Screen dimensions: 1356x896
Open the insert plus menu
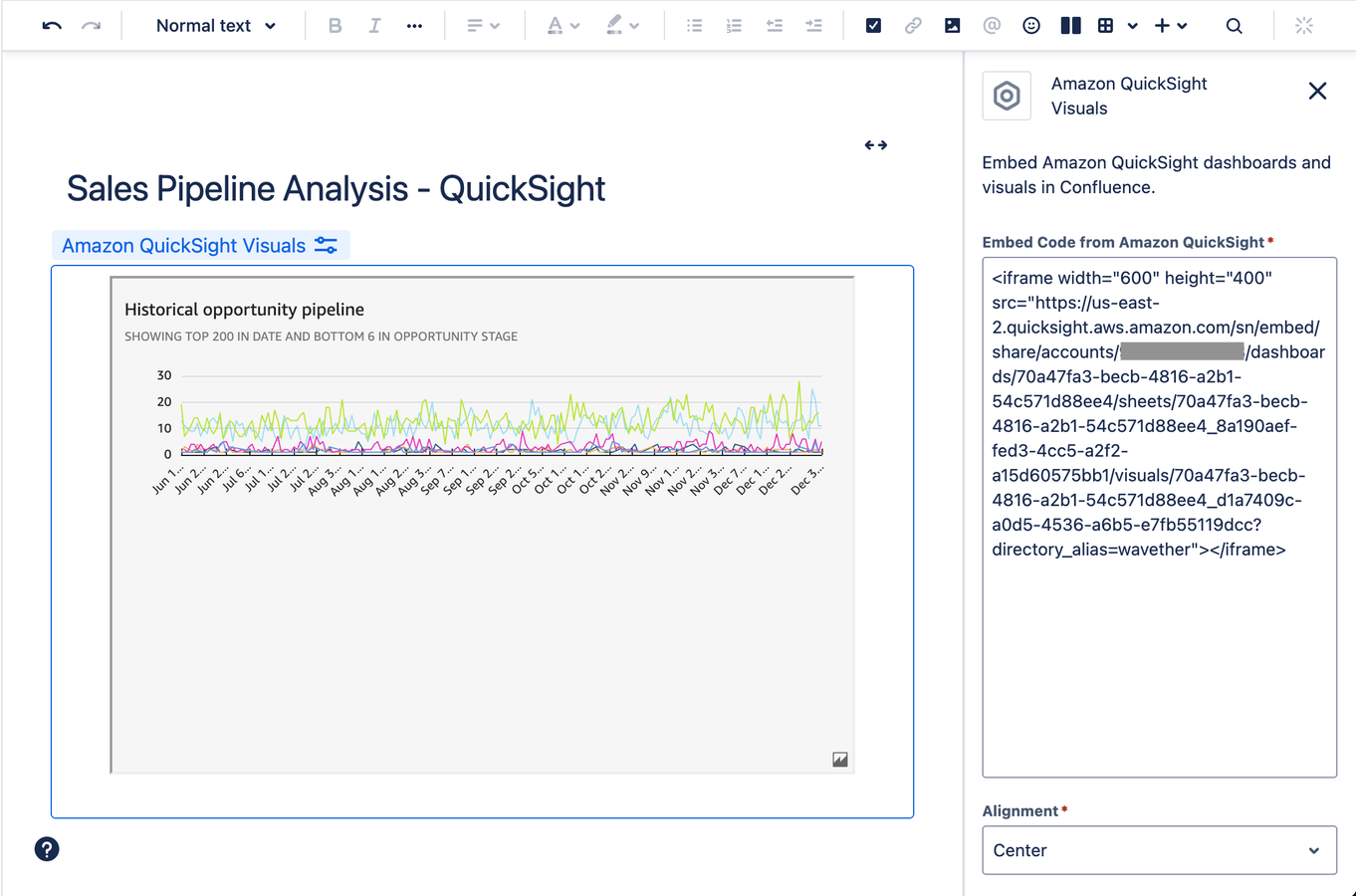1171,26
